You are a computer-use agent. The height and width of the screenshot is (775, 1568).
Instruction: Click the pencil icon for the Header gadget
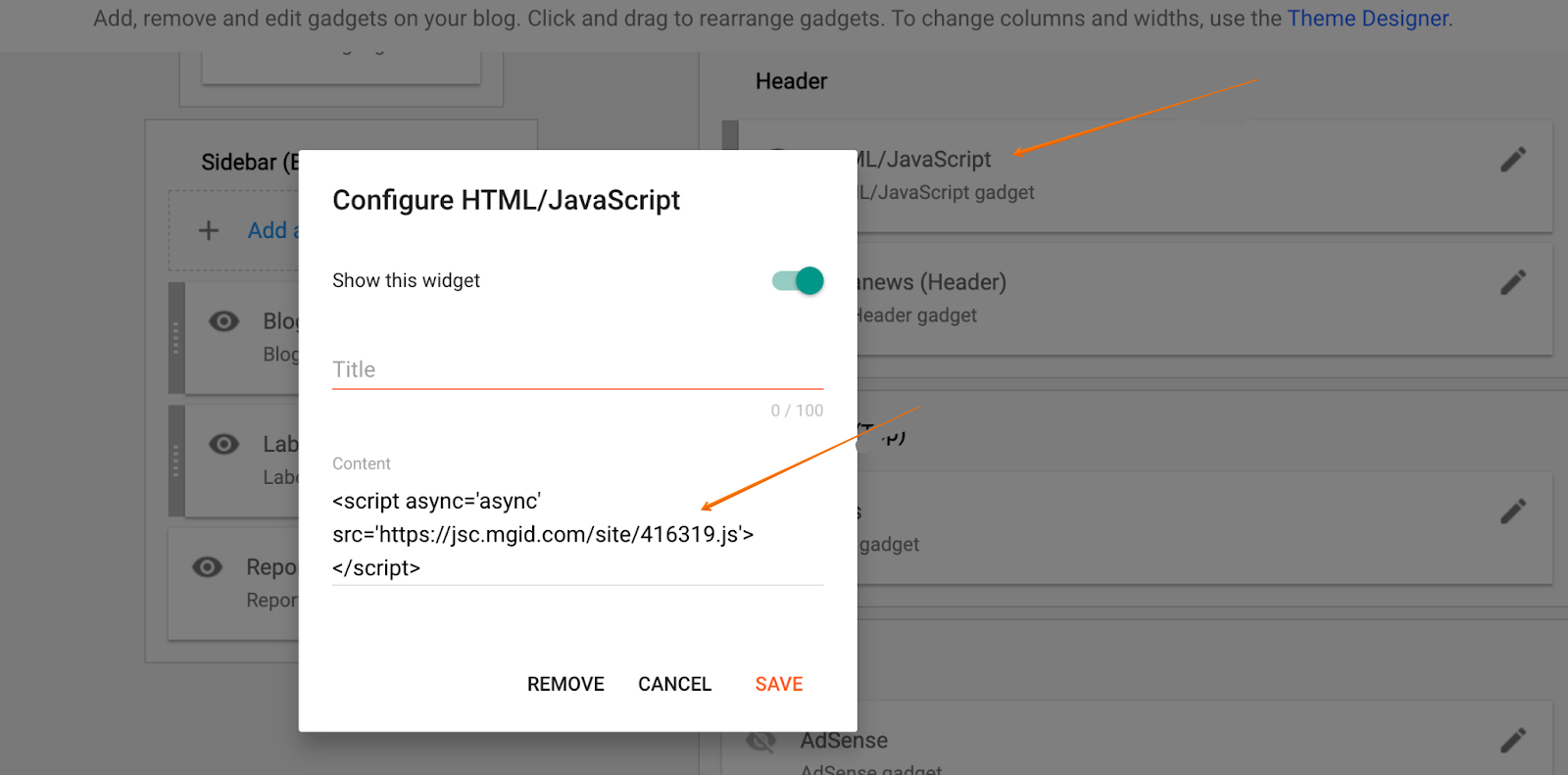[x=1512, y=283]
